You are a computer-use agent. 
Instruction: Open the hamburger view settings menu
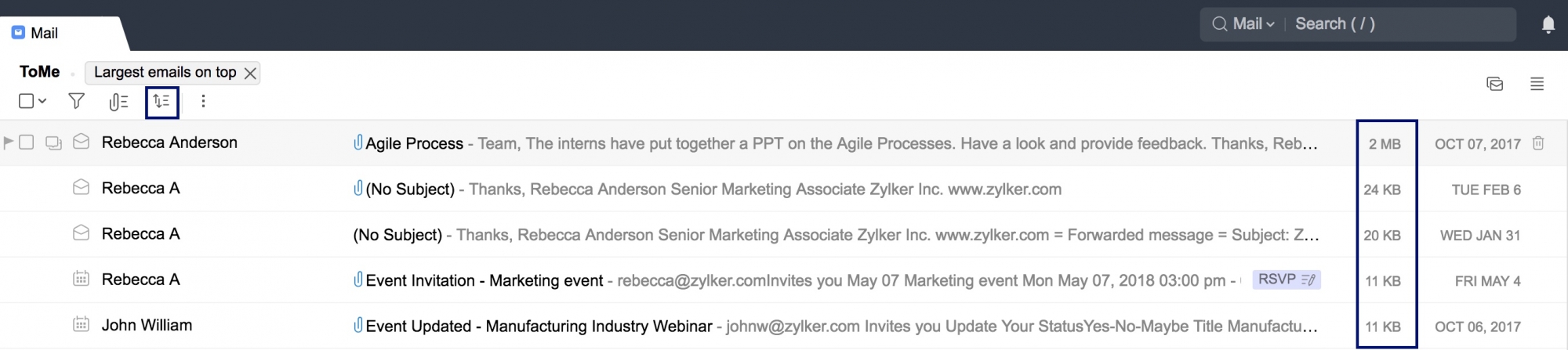click(x=1537, y=84)
